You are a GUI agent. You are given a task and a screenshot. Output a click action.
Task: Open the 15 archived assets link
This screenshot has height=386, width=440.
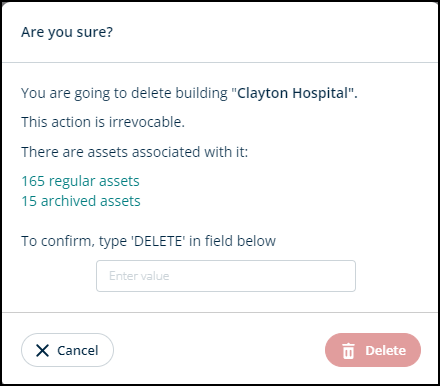pyautogui.click(x=81, y=201)
